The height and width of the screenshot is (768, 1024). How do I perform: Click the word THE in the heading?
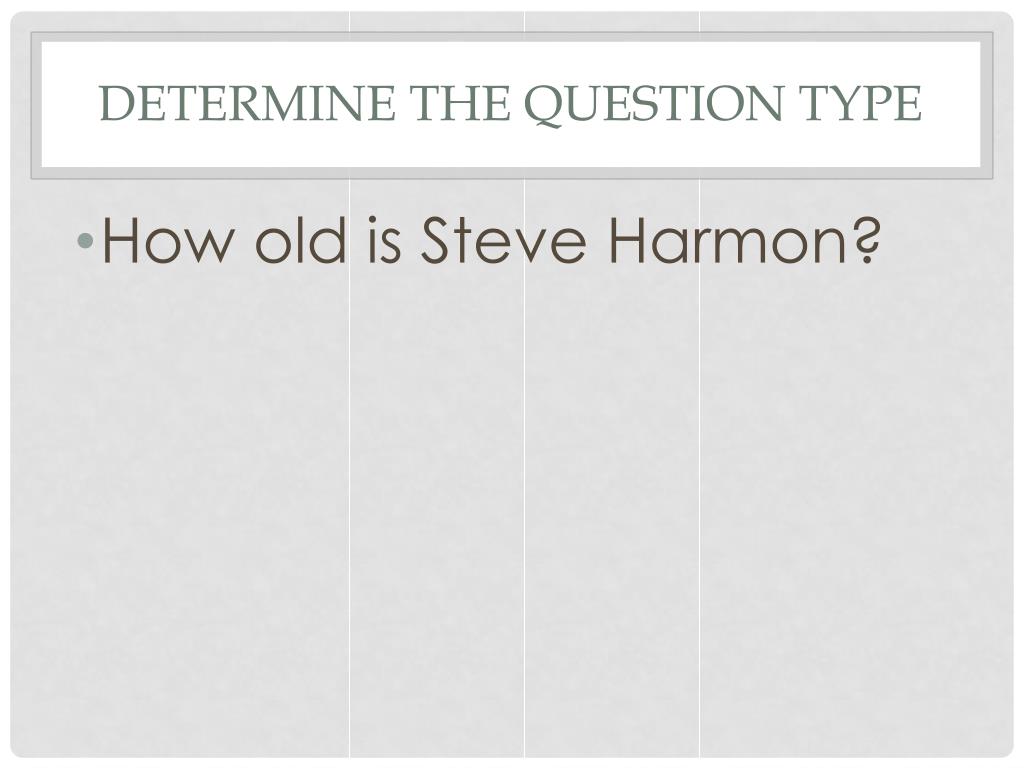point(460,103)
